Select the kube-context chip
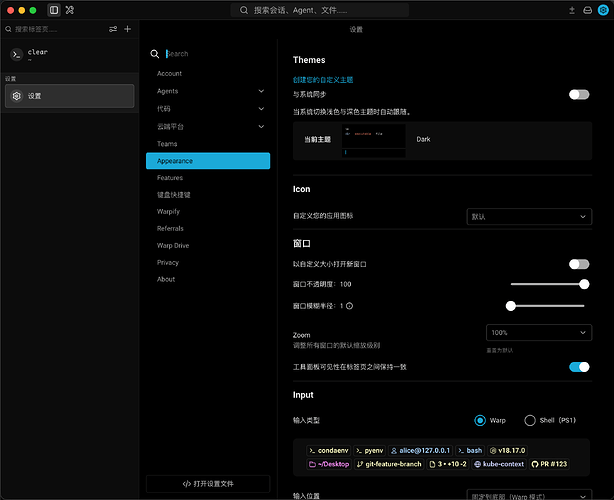Image resolution: width=614 pixels, height=500 pixels. (x=499, y=464)
